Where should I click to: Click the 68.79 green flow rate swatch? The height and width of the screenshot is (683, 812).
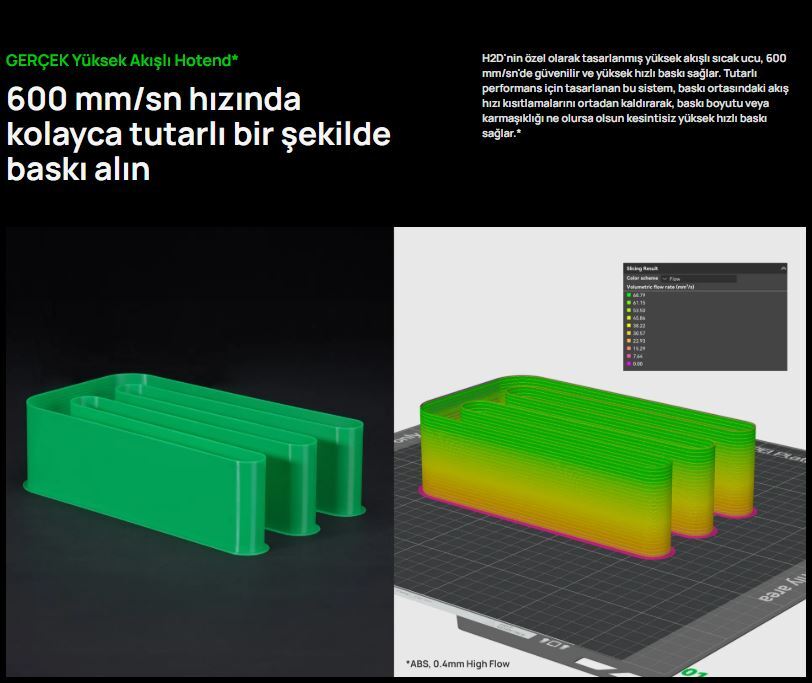coord(628,296)
